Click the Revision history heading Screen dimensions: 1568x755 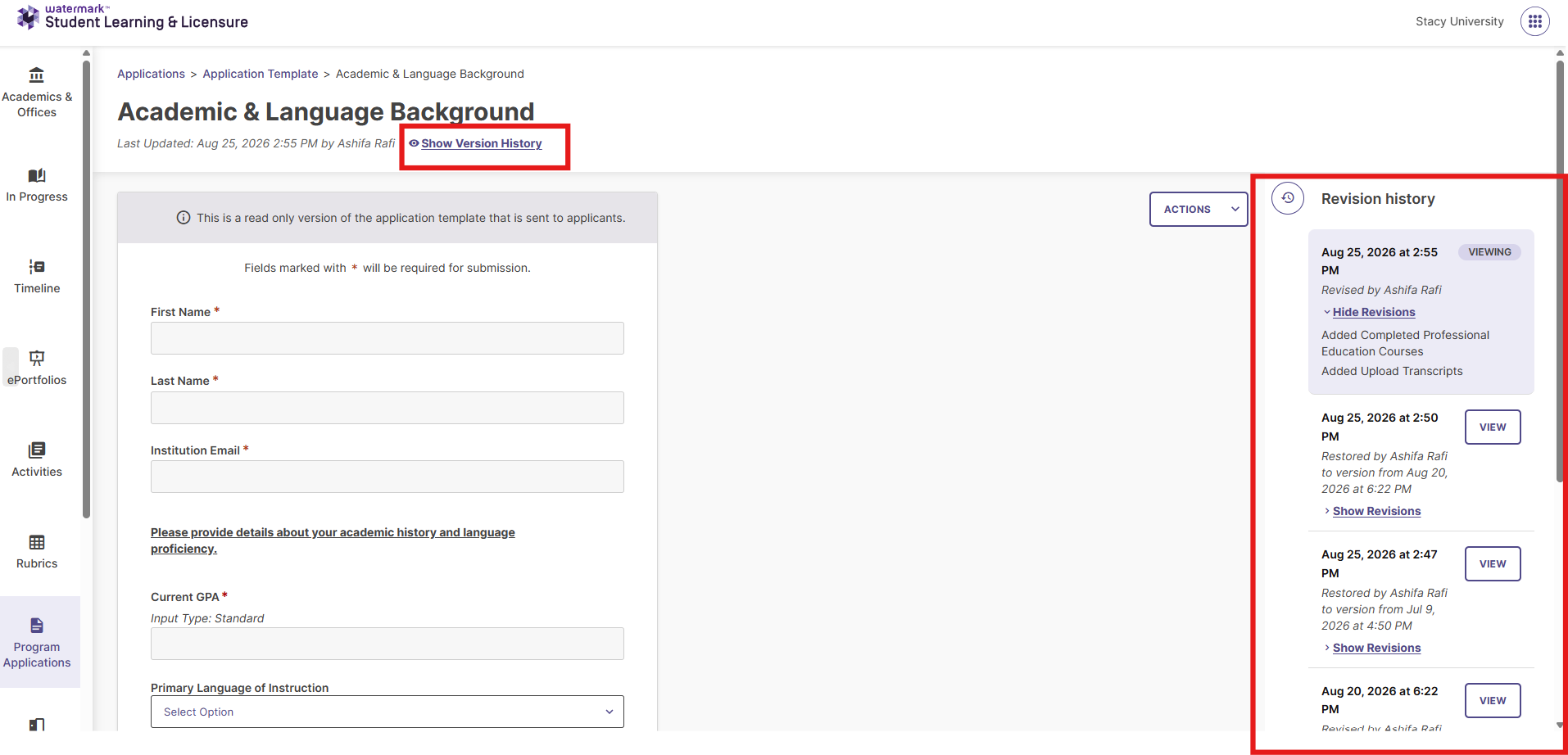(x=1378, y=199)
